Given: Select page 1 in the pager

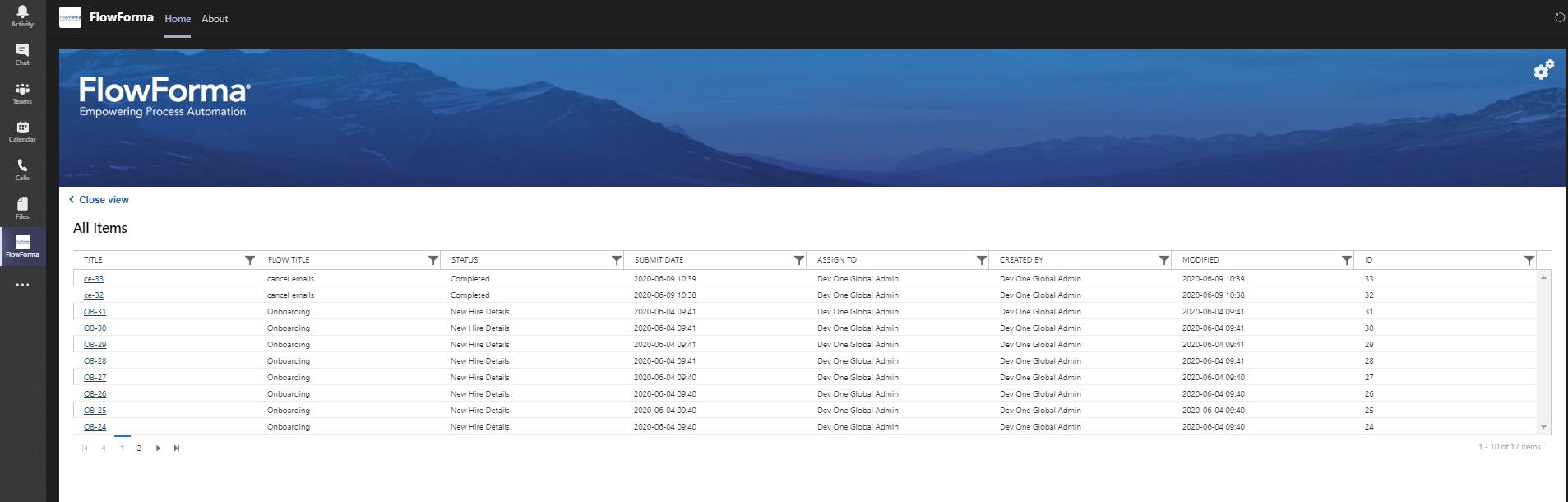Looking at the screenshot, I should (x=123, y=449).
